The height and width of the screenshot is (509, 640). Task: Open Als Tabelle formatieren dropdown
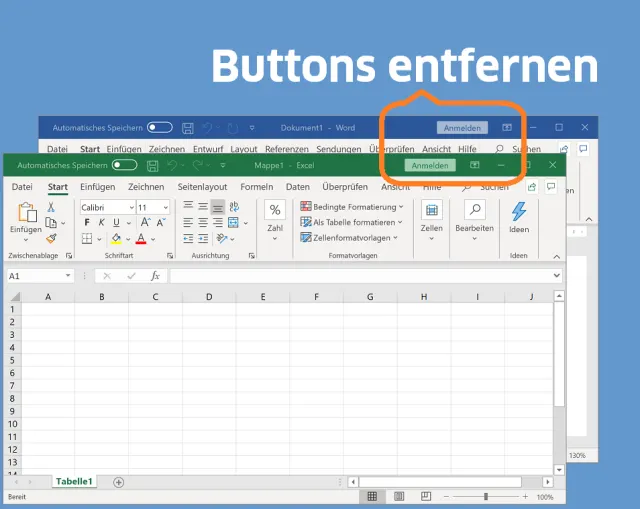coord(351,222)
